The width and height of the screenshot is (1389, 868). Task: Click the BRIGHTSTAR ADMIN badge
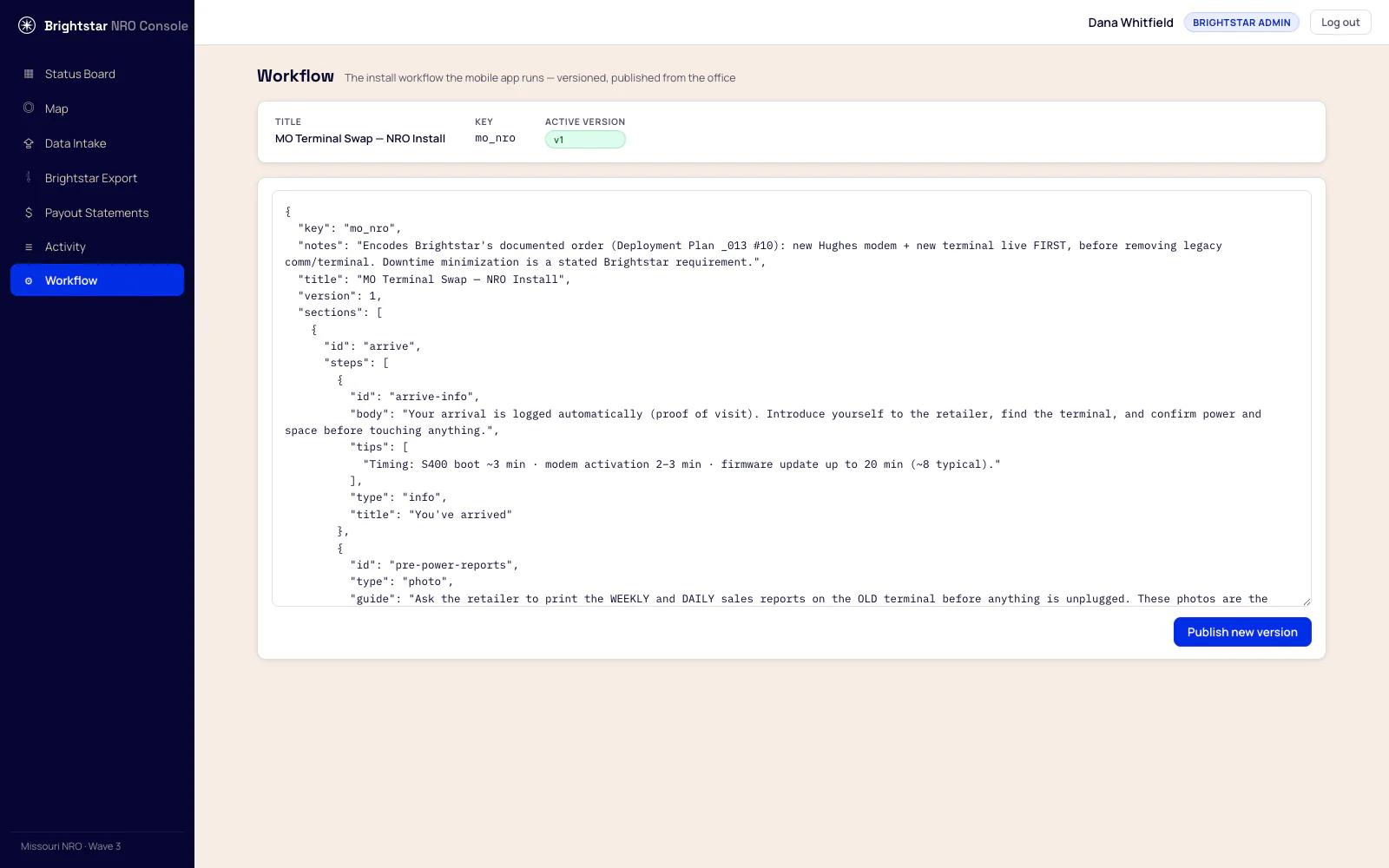click(x=1241, y=23)
